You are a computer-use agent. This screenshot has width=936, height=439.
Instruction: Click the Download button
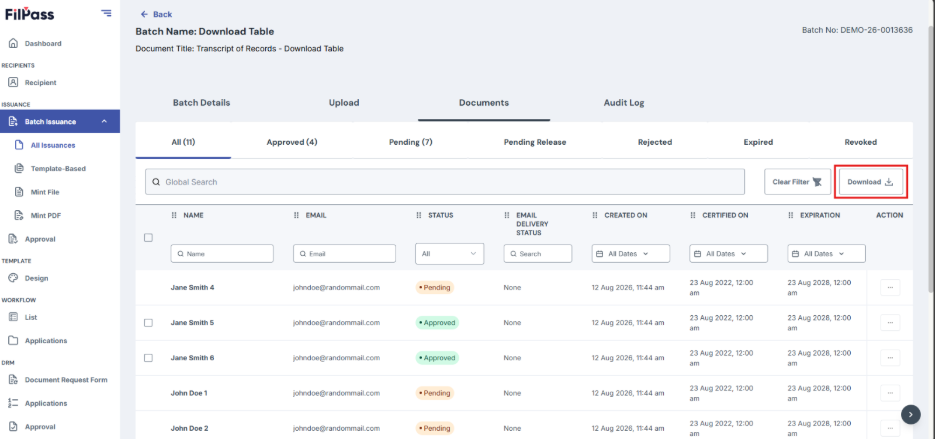(x=870, y=182)
